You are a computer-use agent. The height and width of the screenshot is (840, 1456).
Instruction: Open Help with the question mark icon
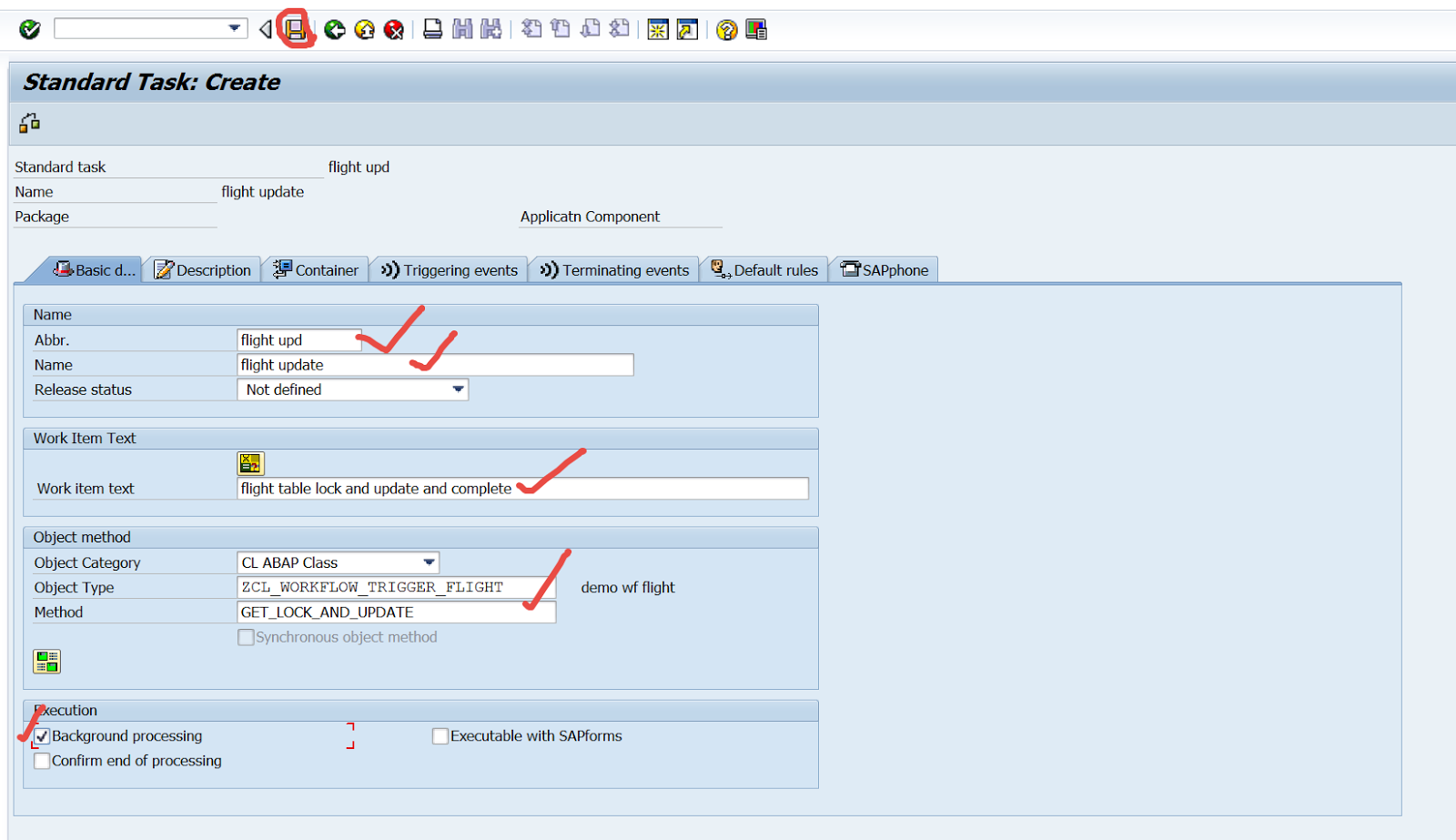[x=726, y=30]
